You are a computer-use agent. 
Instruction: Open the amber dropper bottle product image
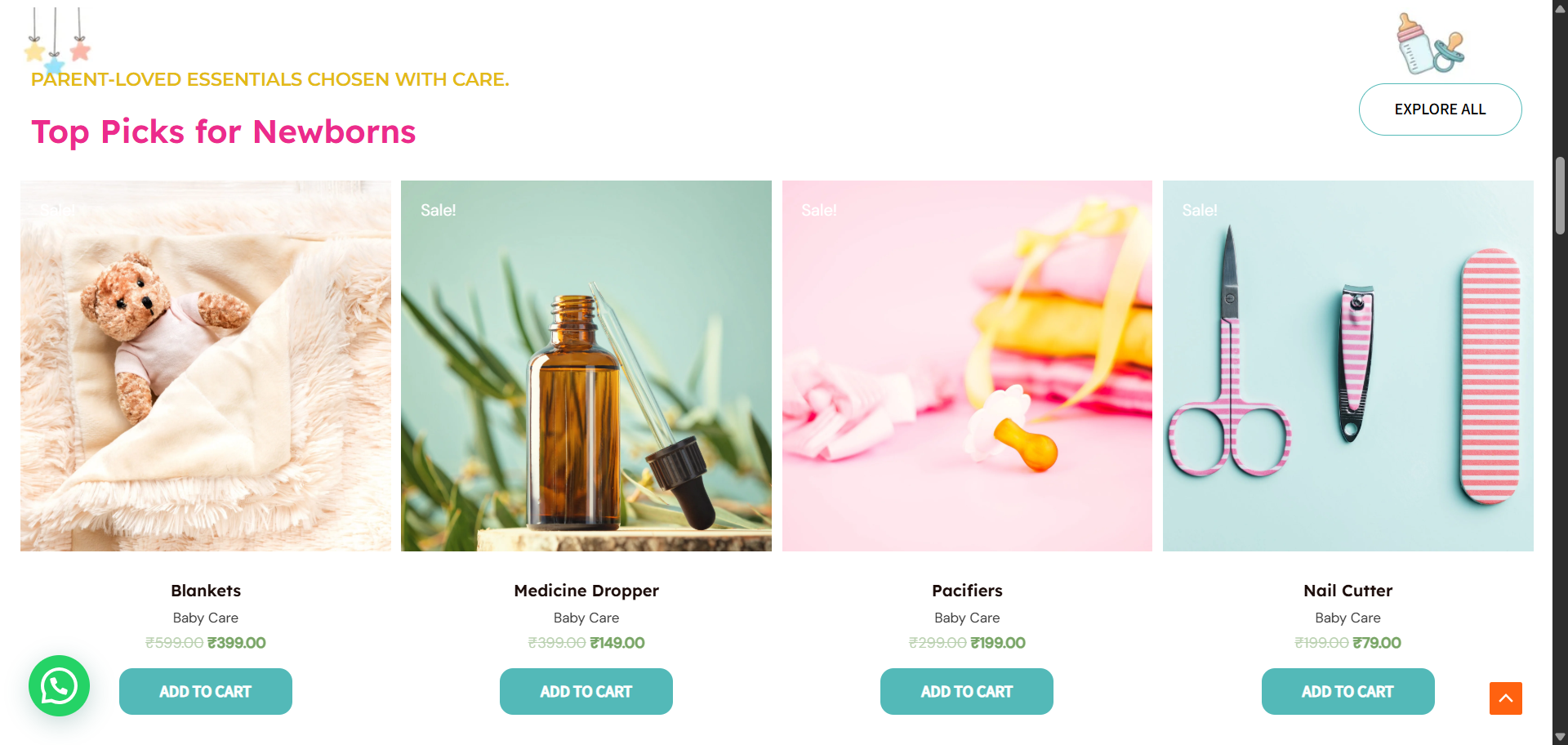click(x=586, y=366)
